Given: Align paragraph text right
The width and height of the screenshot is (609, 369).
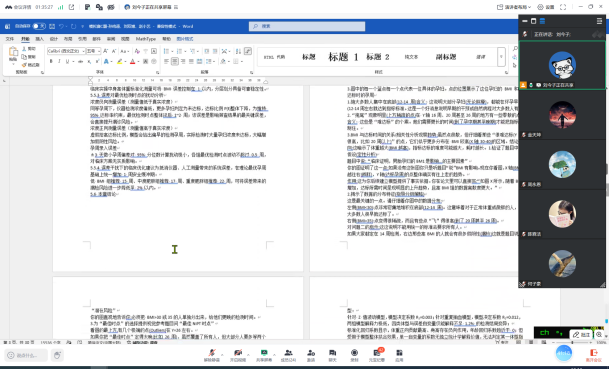Looking at the screenshot, I should point(183,61).
